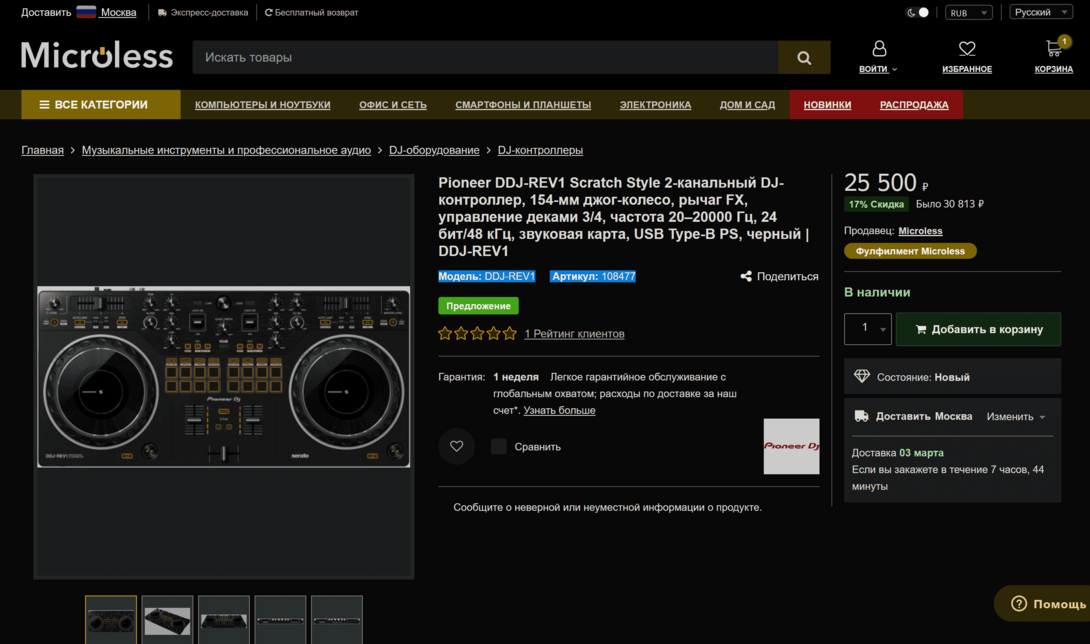Screen dimensions: 1090x644
Task: Add product to wishlist heart button
Action: click(x=457, y=446)
